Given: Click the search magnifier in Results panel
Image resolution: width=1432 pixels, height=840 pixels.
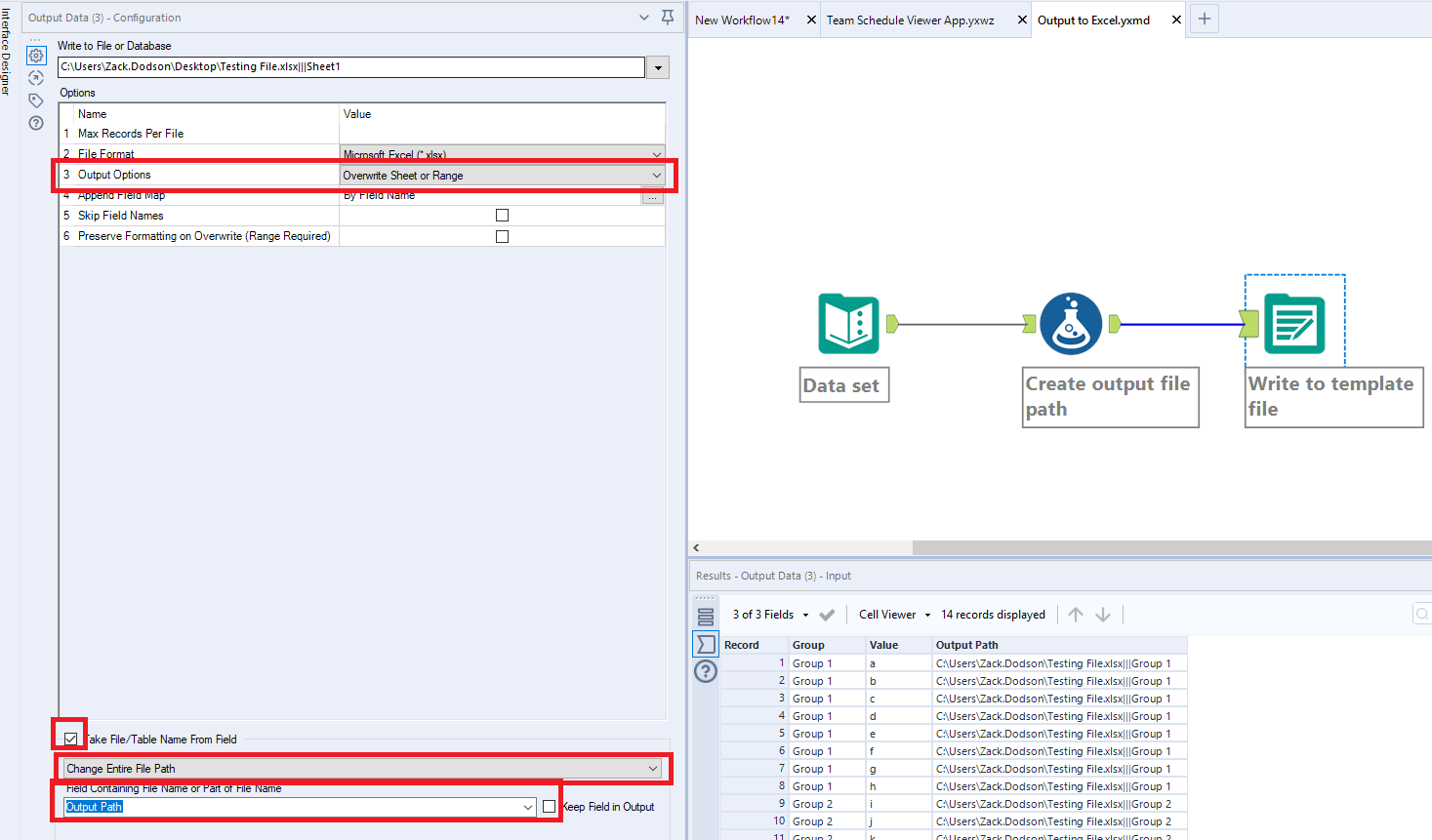Looking at the screenshot, I should (1421, 614).
